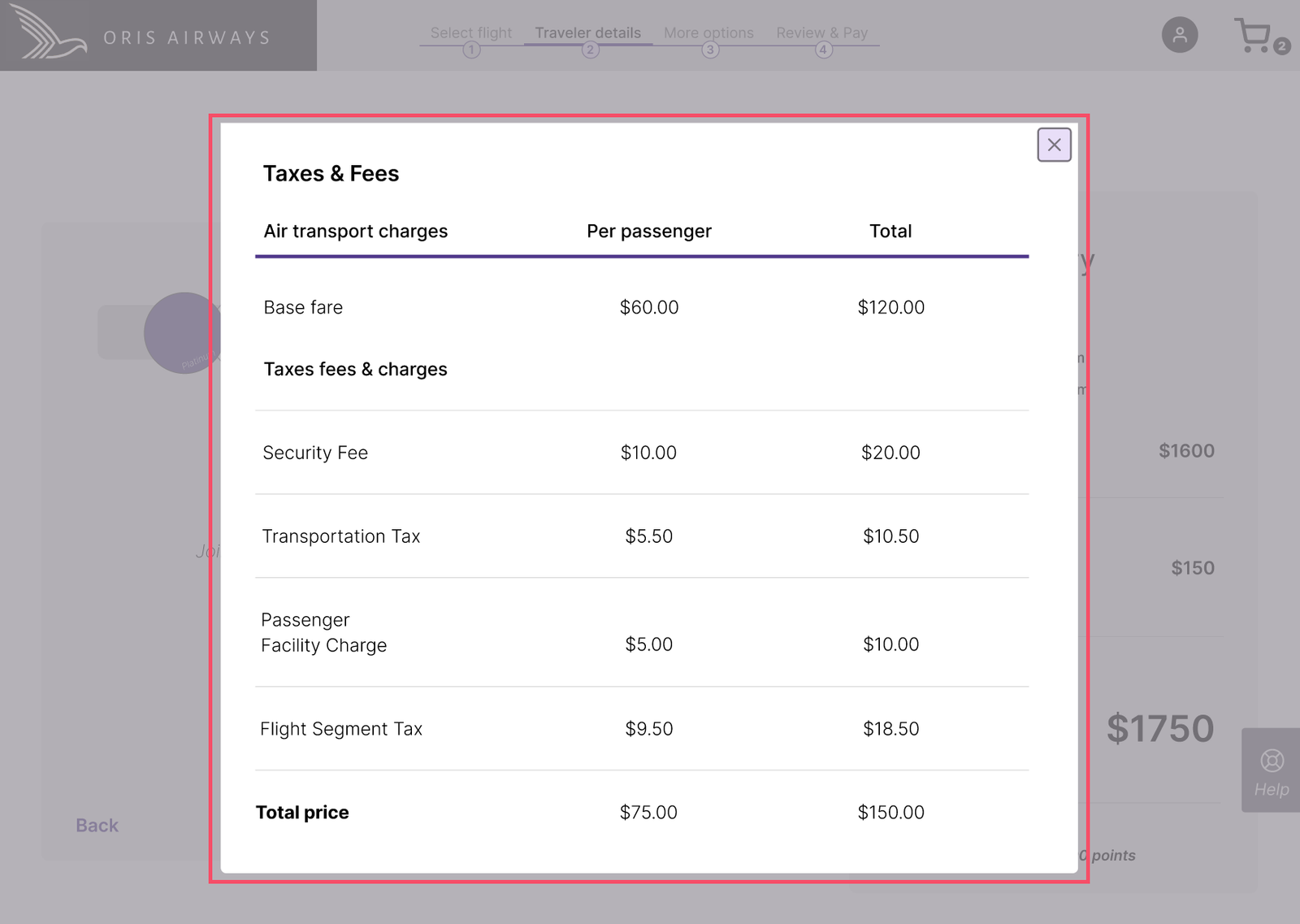Close the Taxes & Fees dialog
Screen dimensions: 1300x924
tap(1054, 145)
